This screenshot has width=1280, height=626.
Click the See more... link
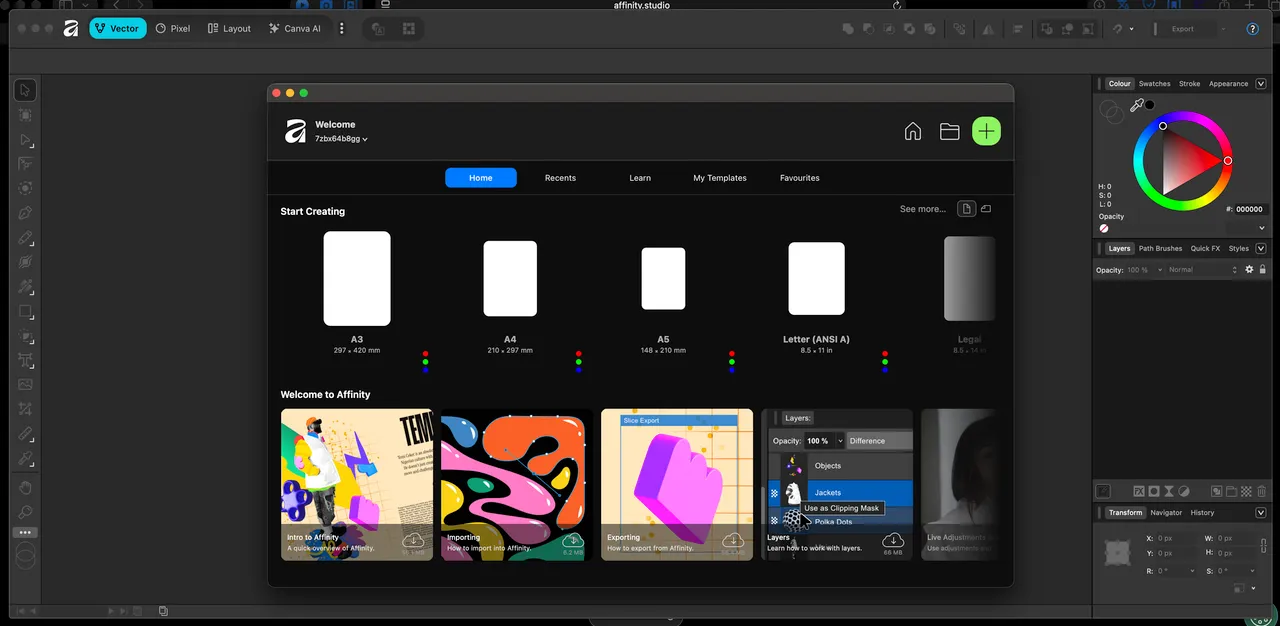[x=922, y=209]
